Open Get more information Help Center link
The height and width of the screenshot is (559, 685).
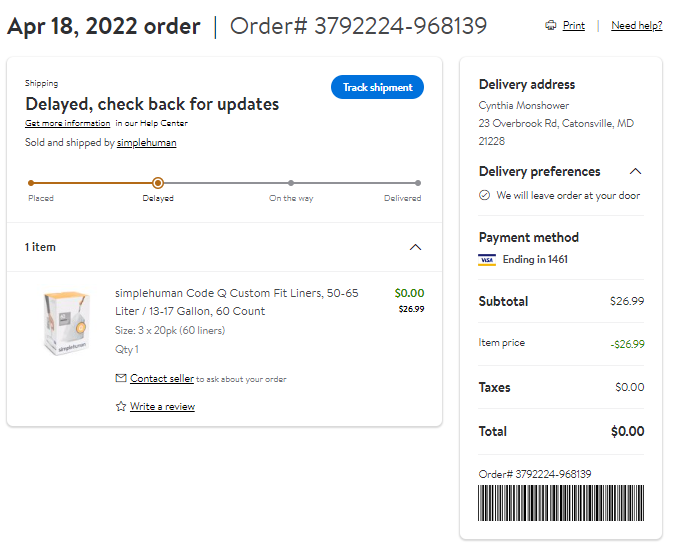click(x=68, y=123)
